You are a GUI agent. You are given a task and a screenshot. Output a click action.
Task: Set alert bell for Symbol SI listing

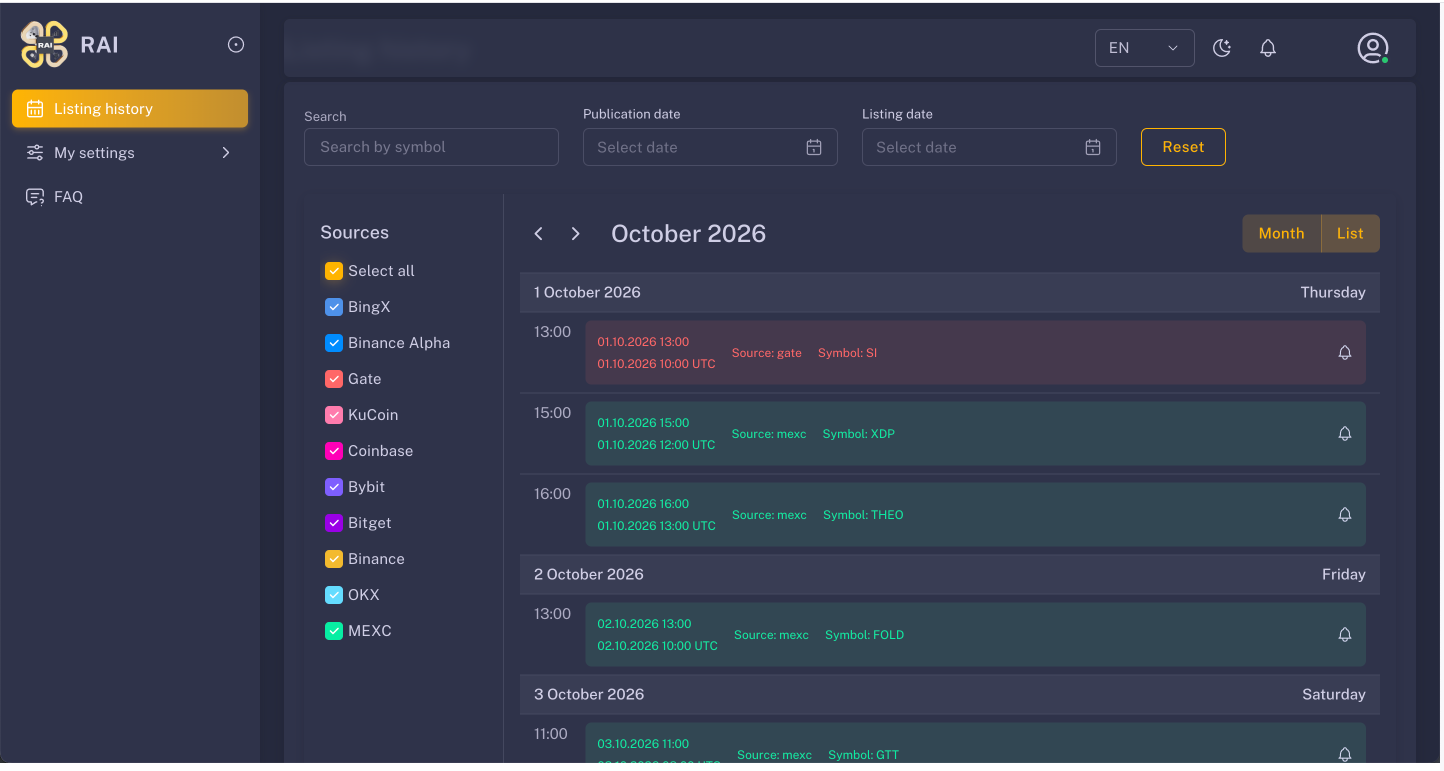pyautogui.click(x=1345, y=353)
